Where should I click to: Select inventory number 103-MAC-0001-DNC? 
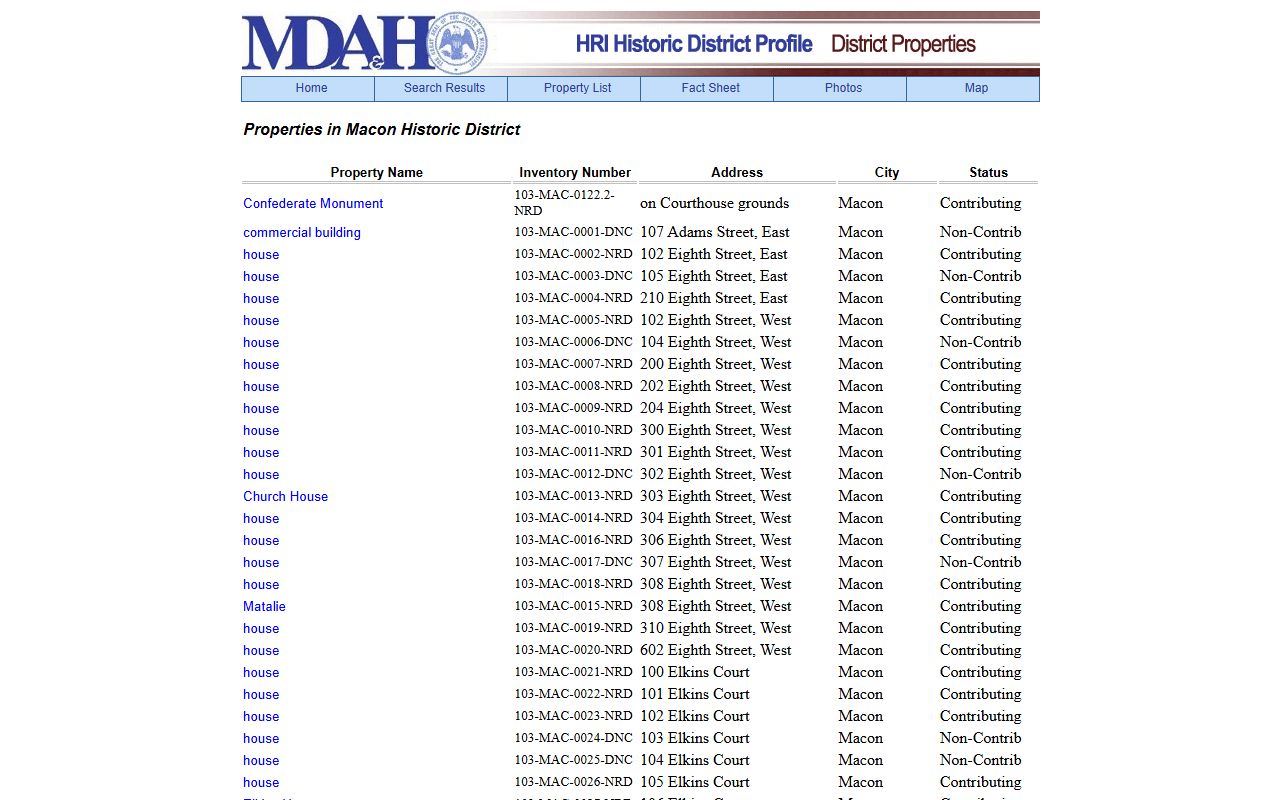click(x=574, y=232)
